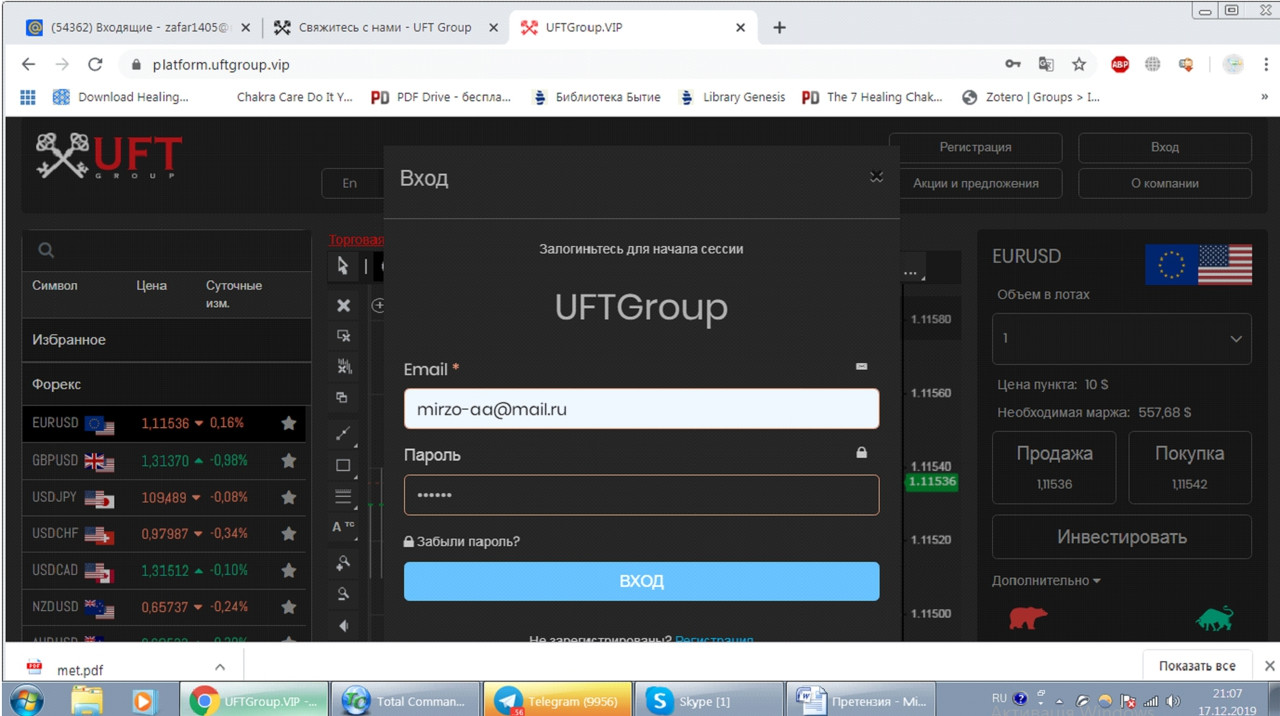Close the Вход login dialog

(876, 177)
